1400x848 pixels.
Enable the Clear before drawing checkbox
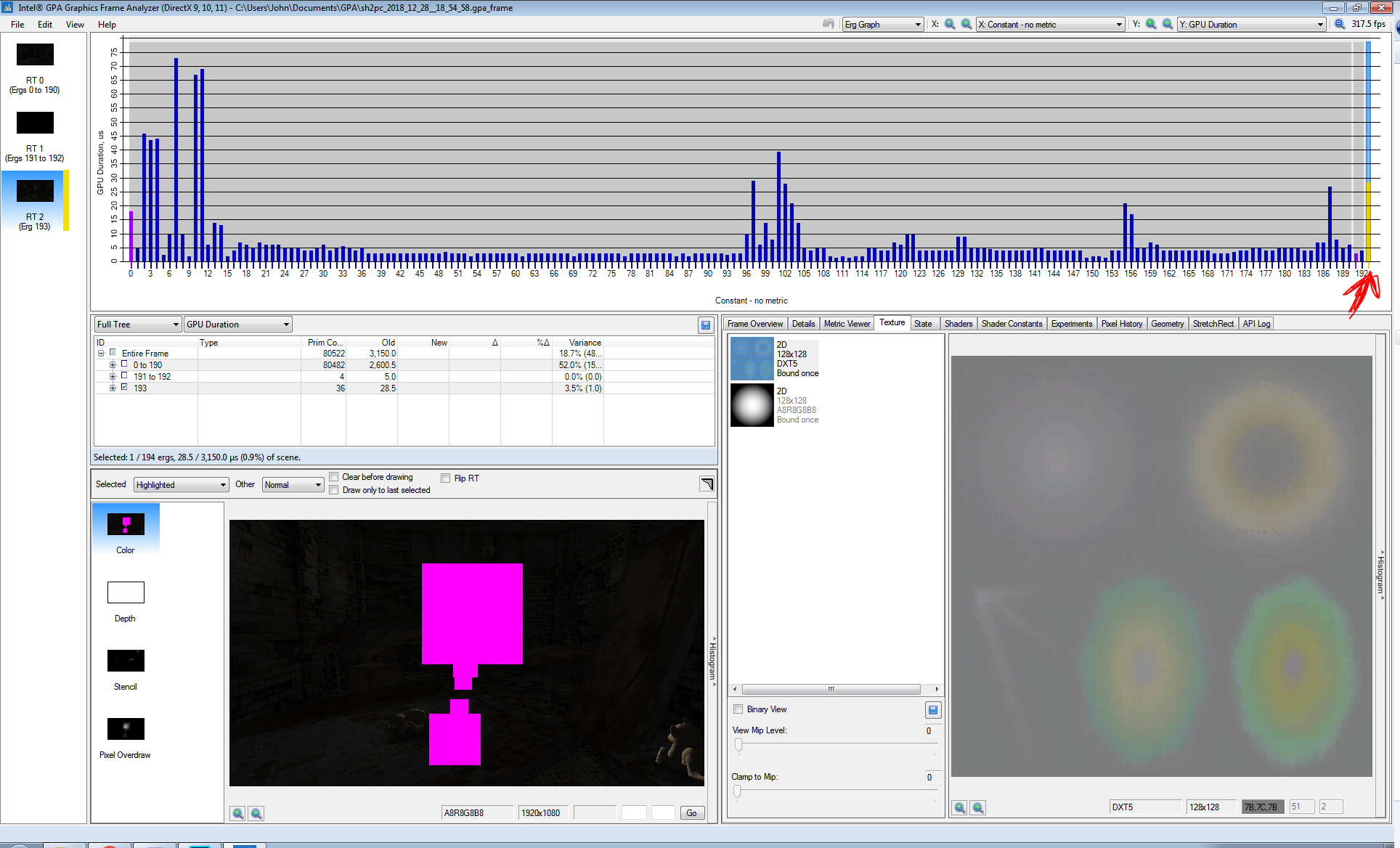point(334,477)
